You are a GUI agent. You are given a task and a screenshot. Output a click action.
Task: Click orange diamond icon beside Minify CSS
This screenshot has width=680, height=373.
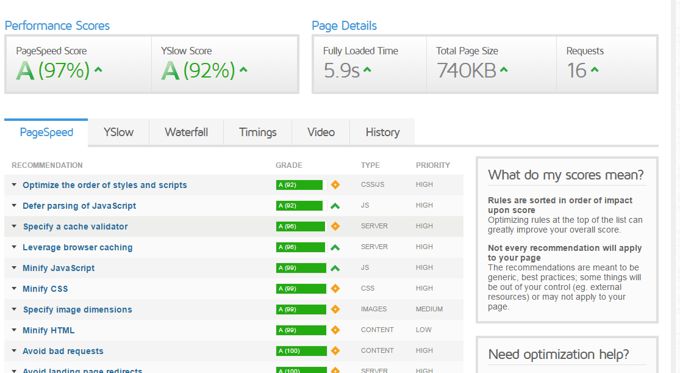point(335,288)
